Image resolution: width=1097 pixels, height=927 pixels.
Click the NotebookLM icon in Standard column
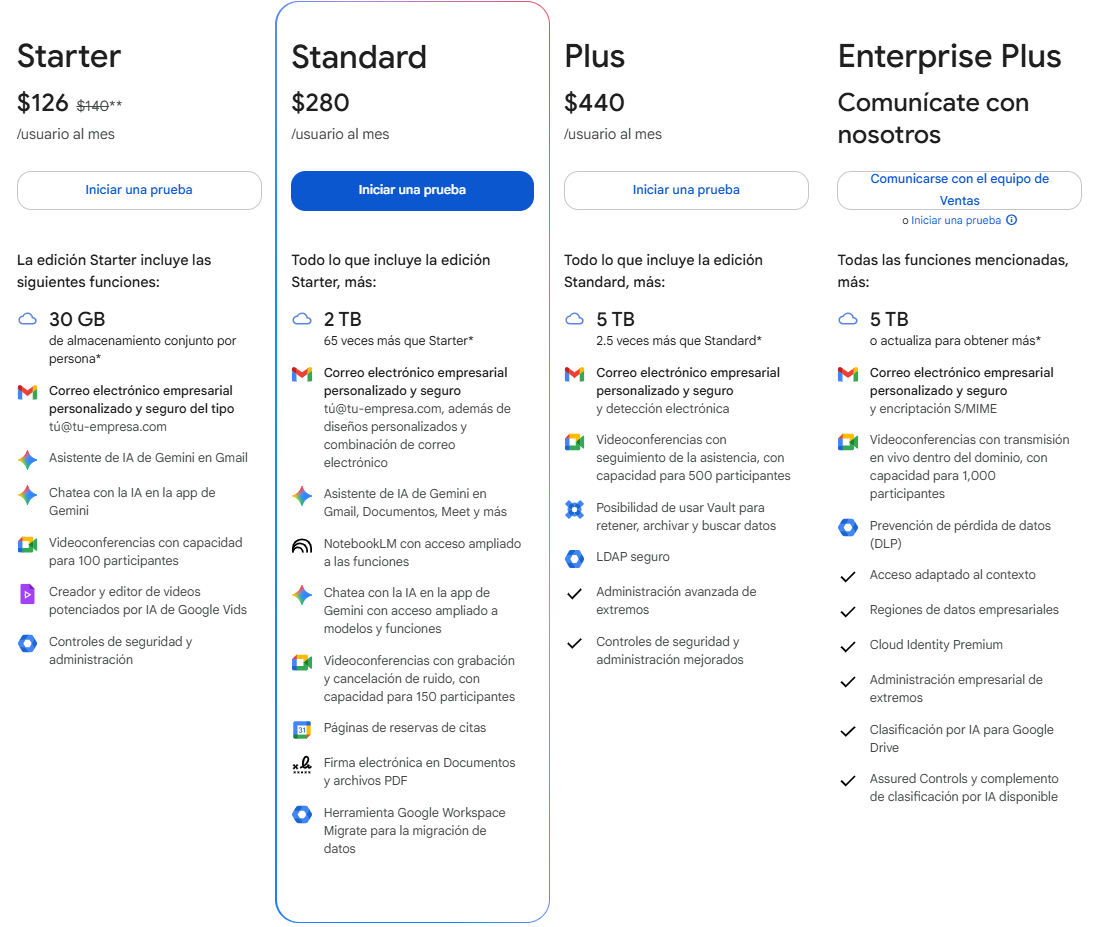[x=302, y=546]
